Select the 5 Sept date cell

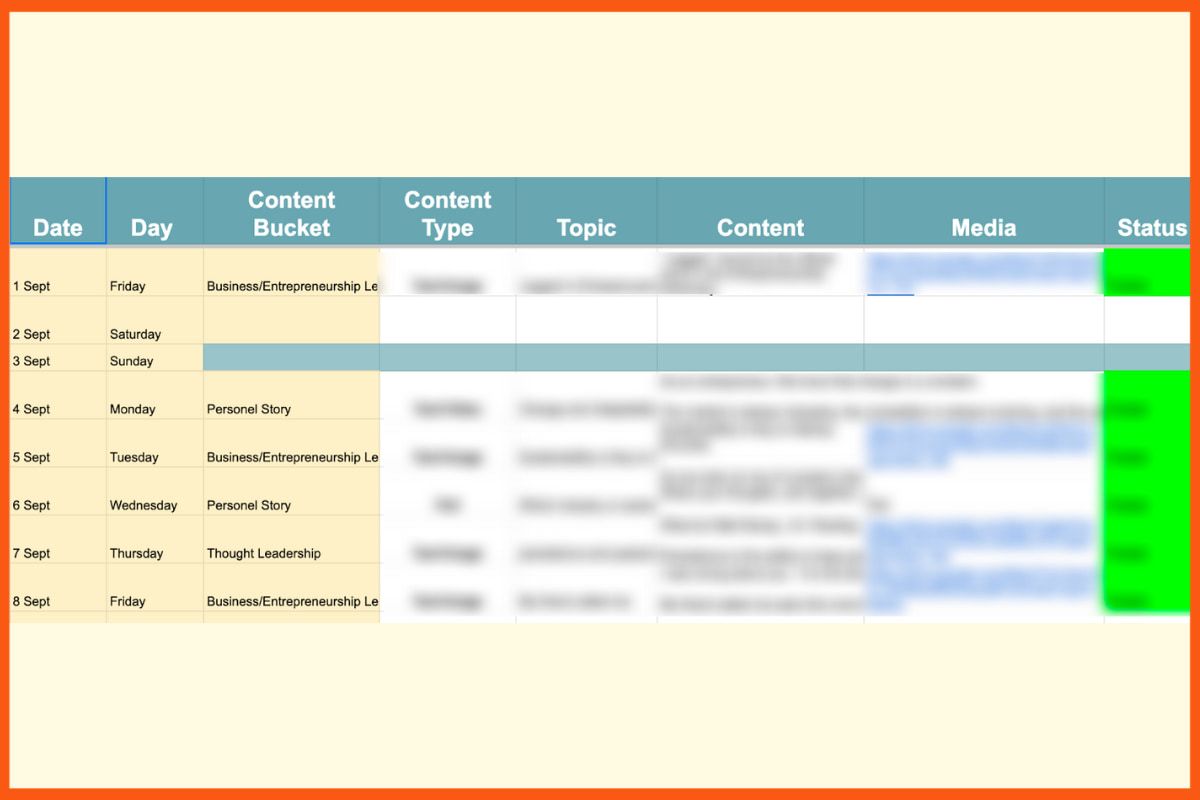(58, 443)
